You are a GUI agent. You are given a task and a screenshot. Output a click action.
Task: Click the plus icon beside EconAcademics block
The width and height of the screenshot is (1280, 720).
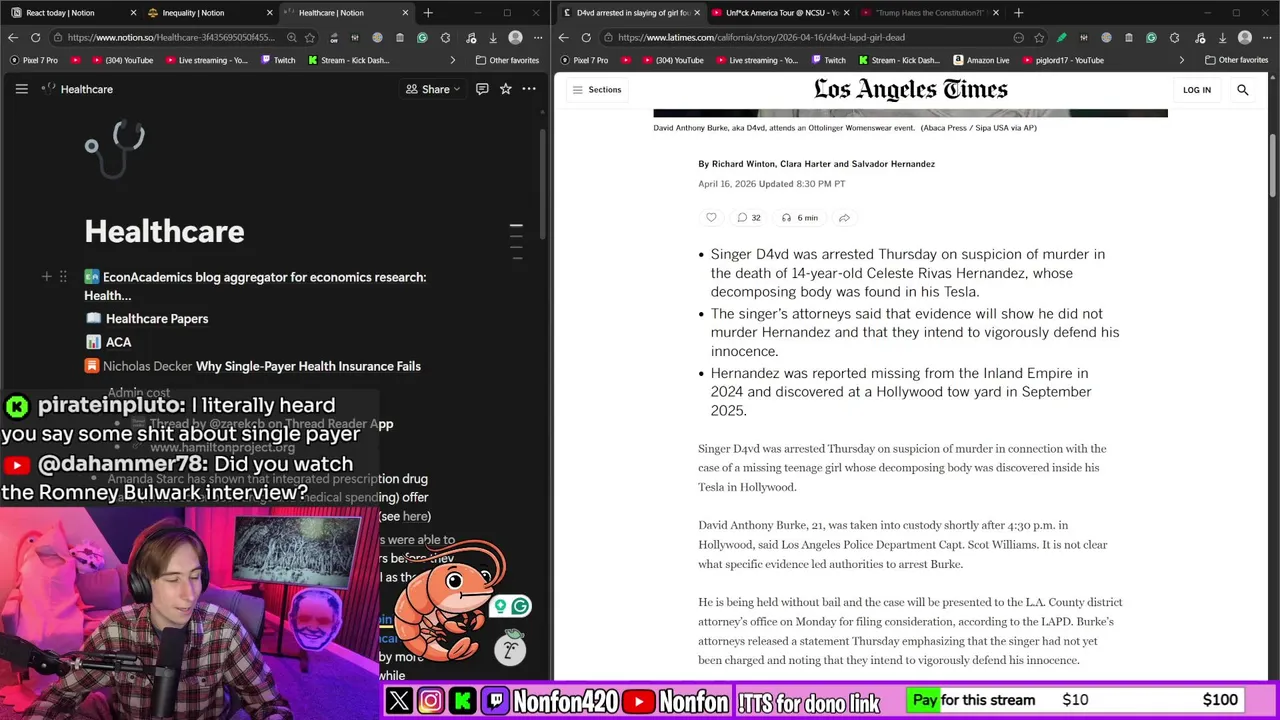[x=46, y=277]
